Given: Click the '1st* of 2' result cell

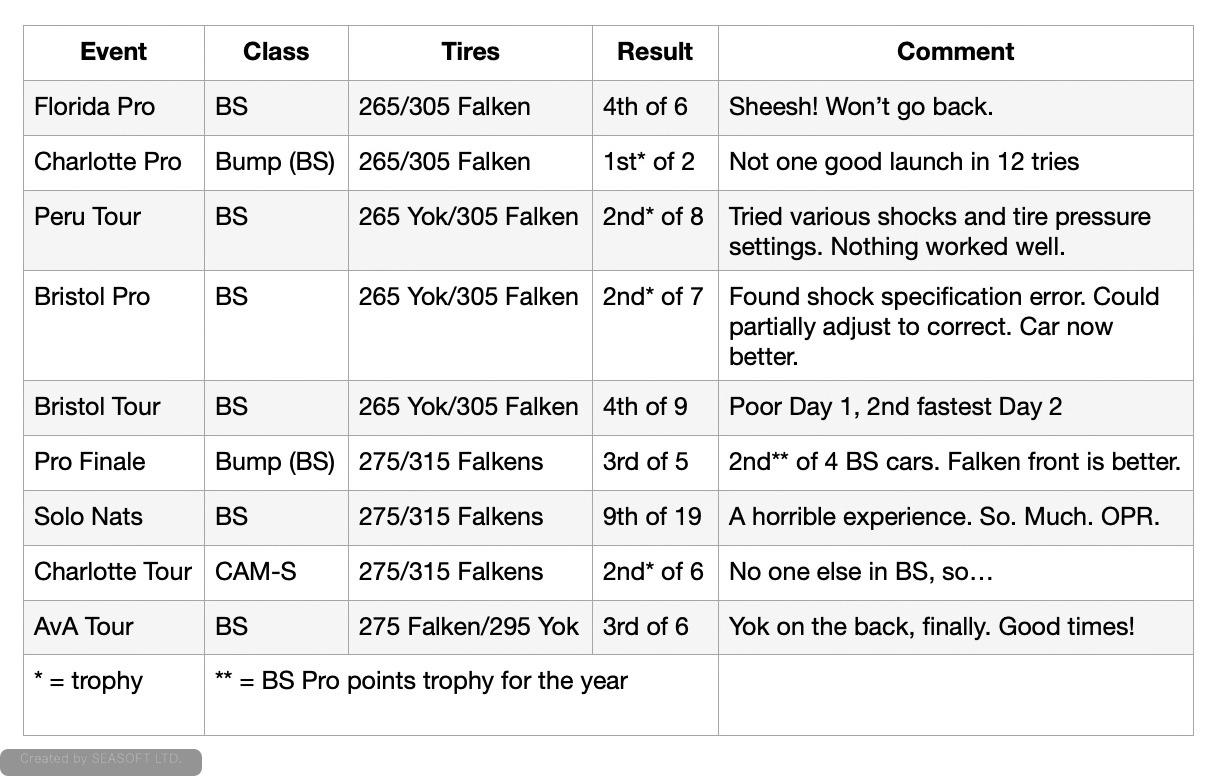Looking at the screenshot, I should [x=648, y=162].
